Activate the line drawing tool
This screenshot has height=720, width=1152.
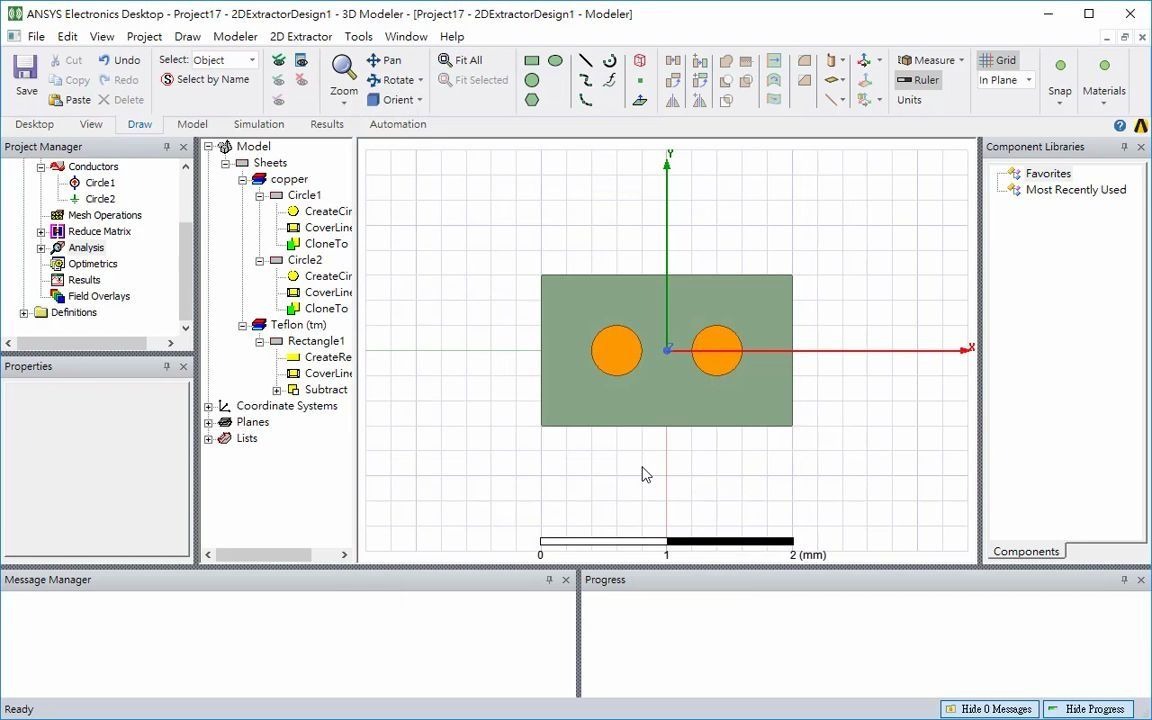coord(586,61)
